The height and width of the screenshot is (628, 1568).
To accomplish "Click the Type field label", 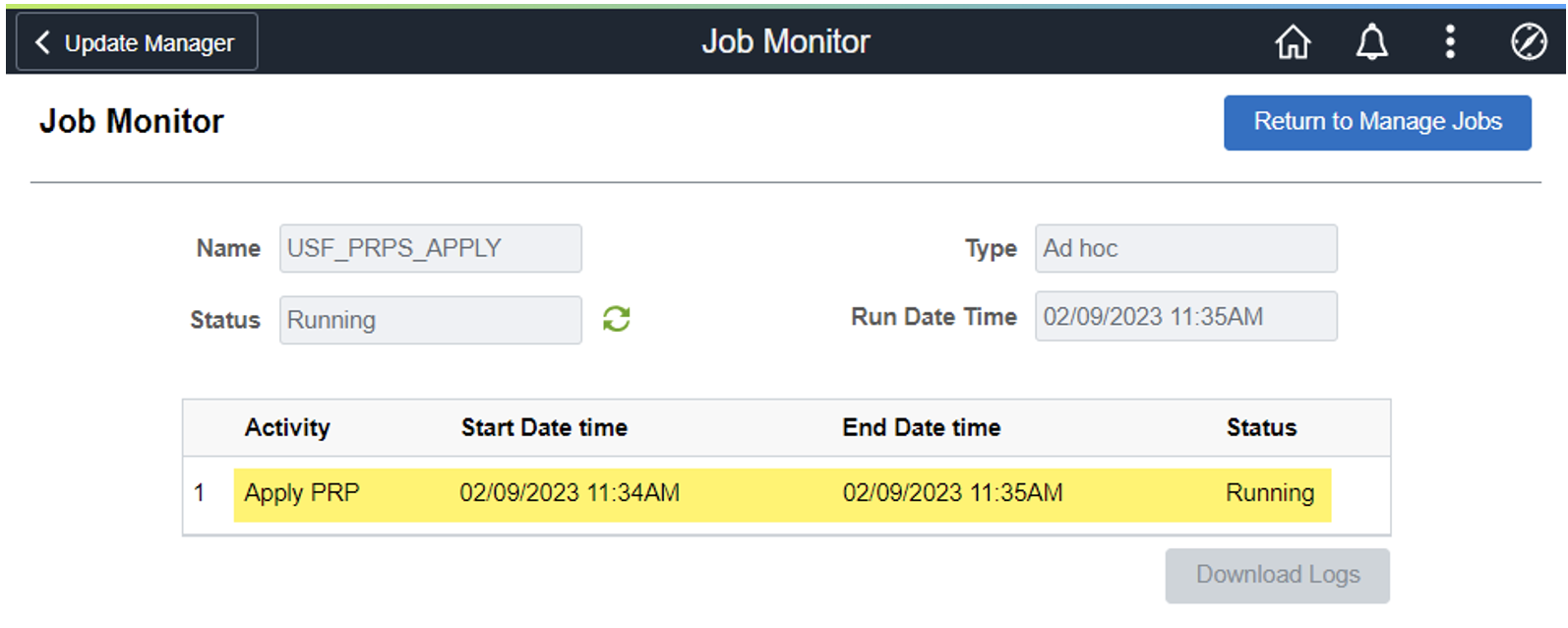I will (x=991, y=249).
